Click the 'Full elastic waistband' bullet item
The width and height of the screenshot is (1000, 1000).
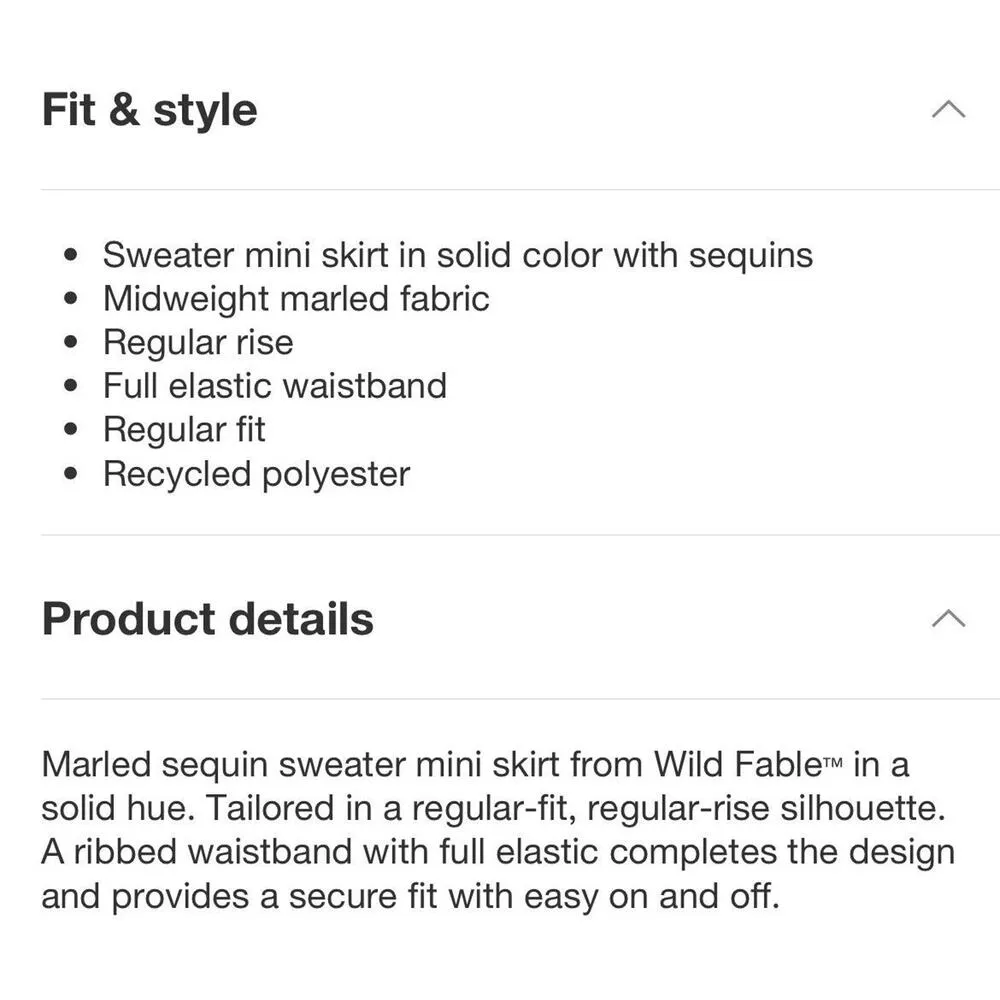coord(275,385)
